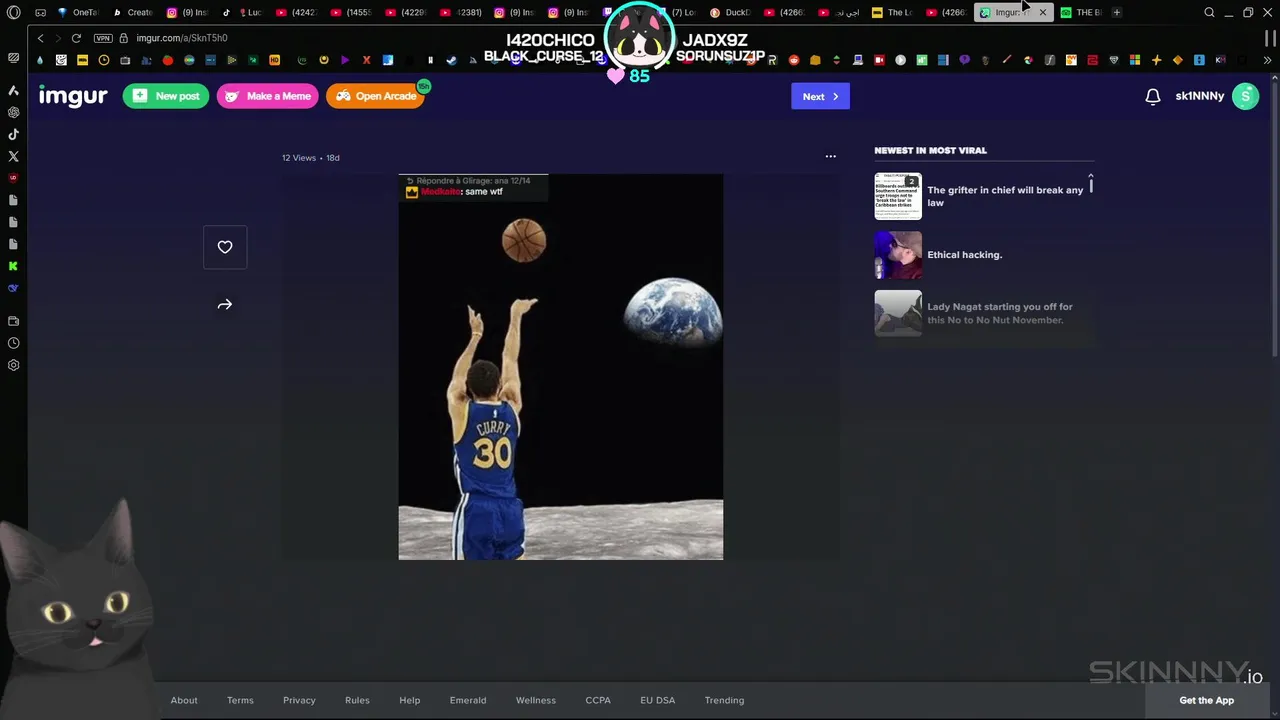This screenshot has height=720, width=1280.
Task: Open the green K sidebar icon
Action: pos(13,266)
